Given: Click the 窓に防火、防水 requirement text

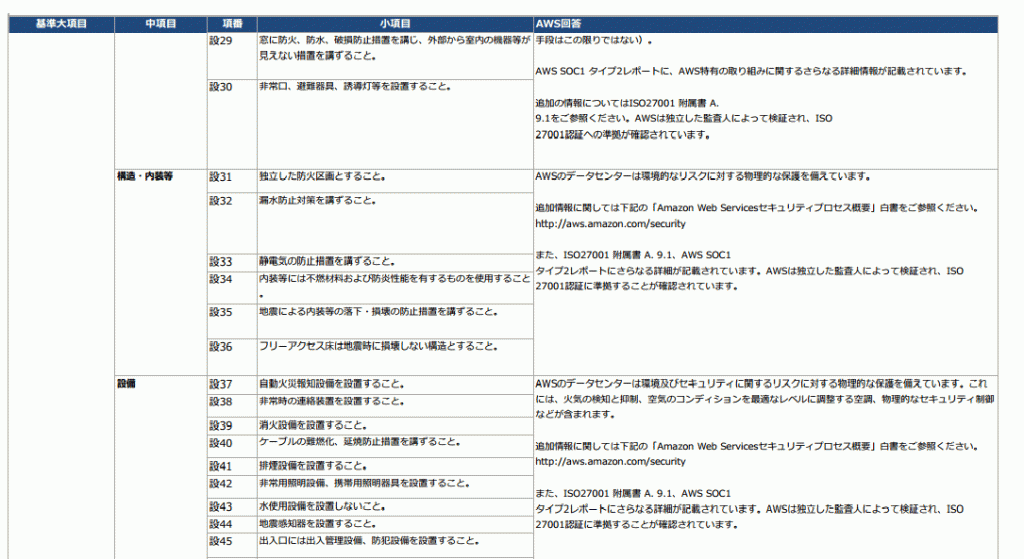Looking at the screenshot, I should 394,48.
